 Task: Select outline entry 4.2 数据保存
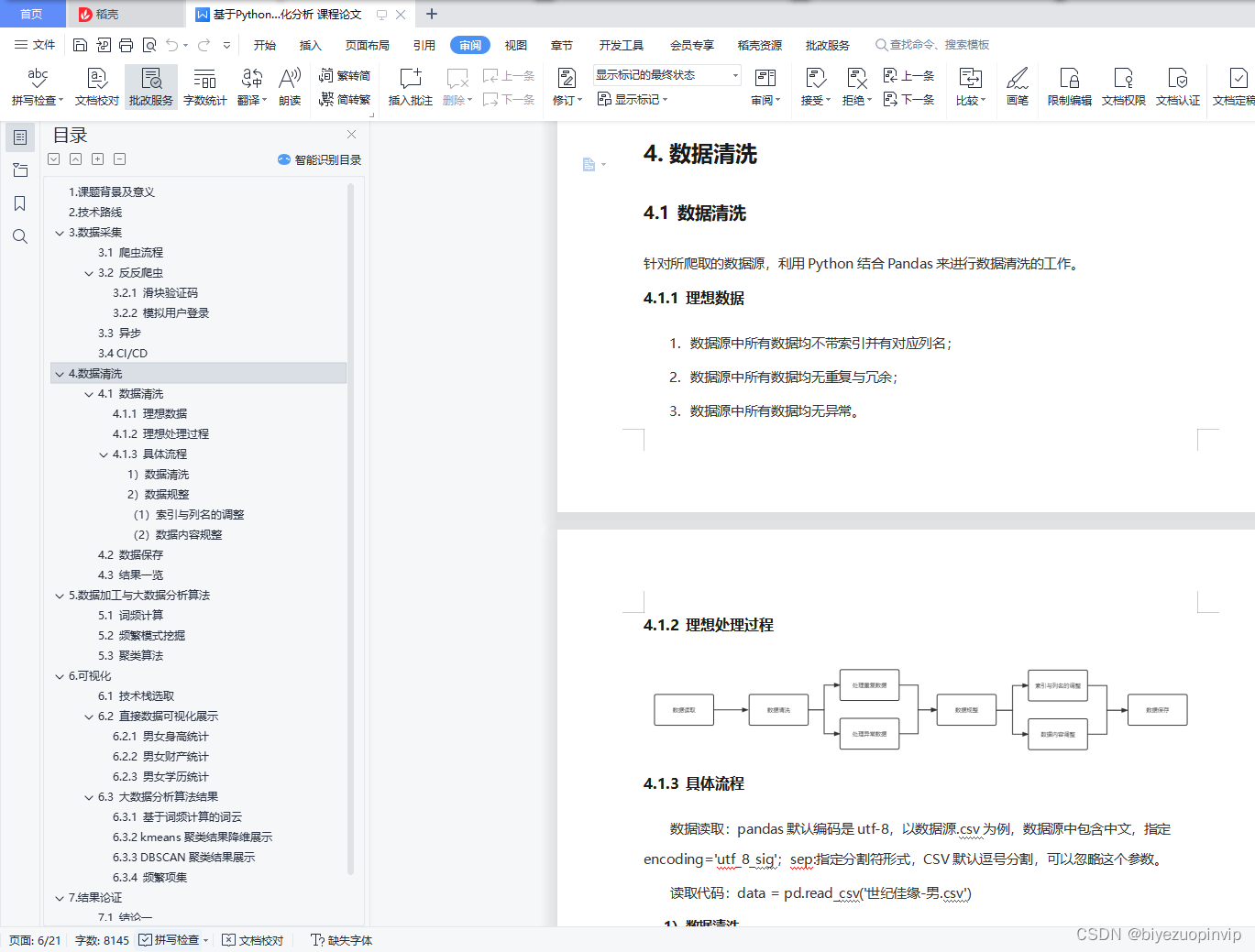coord(130,555)
